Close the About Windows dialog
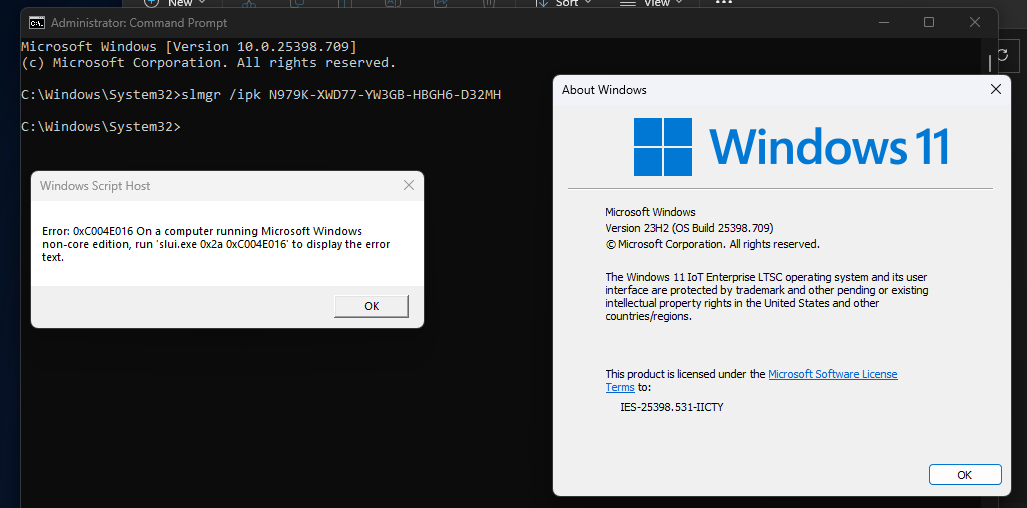This screenshot has width=1027, height=508. click(x=996, y=90)
